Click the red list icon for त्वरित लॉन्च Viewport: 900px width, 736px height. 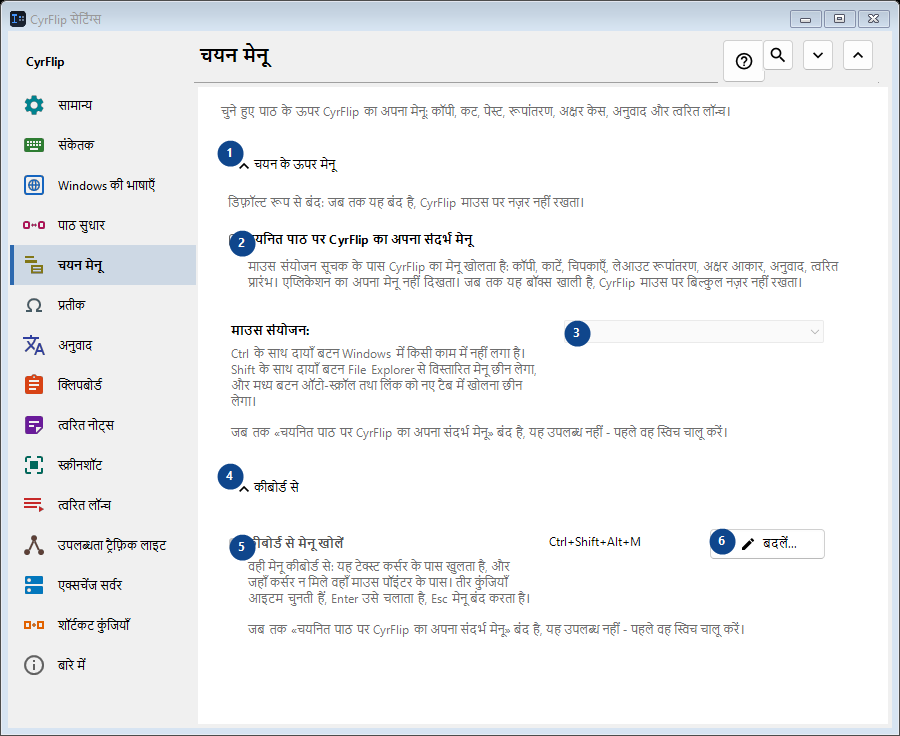[34, 505]
